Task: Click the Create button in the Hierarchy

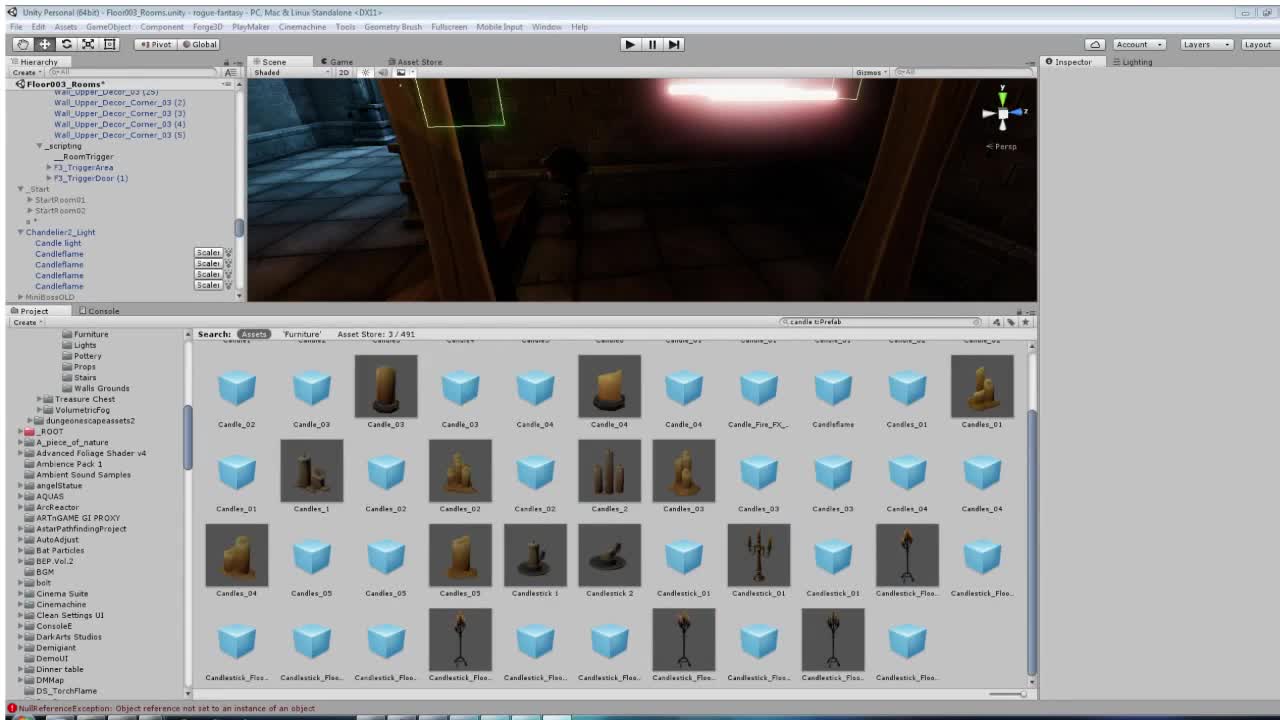Action: 23,71
